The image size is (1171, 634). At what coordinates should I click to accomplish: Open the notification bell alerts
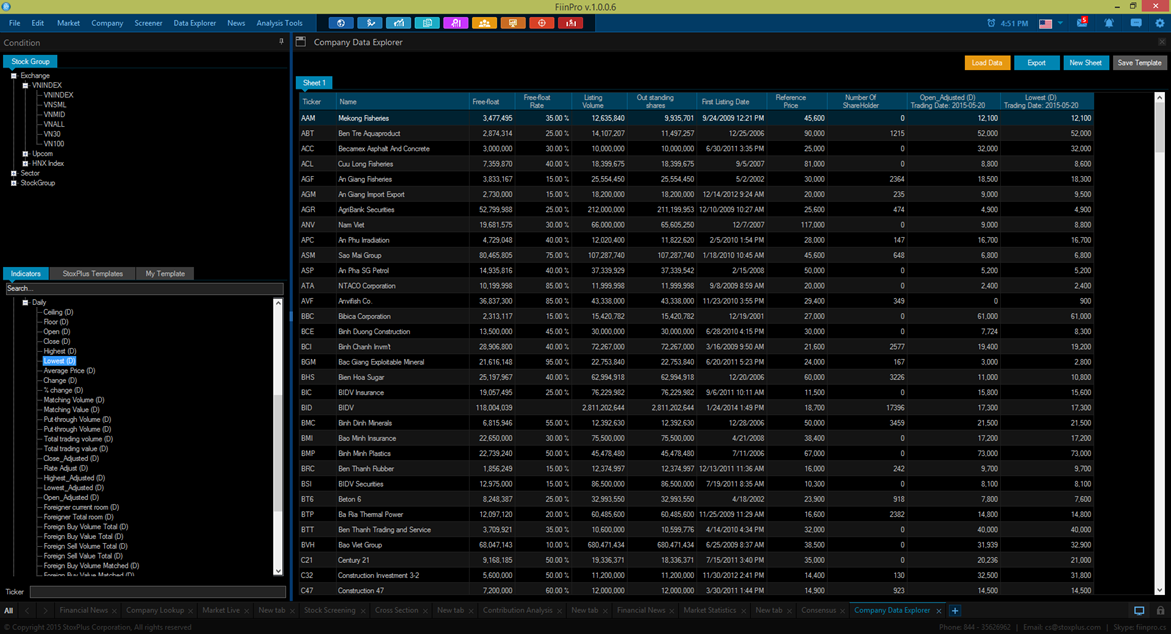click(1109, 23)
